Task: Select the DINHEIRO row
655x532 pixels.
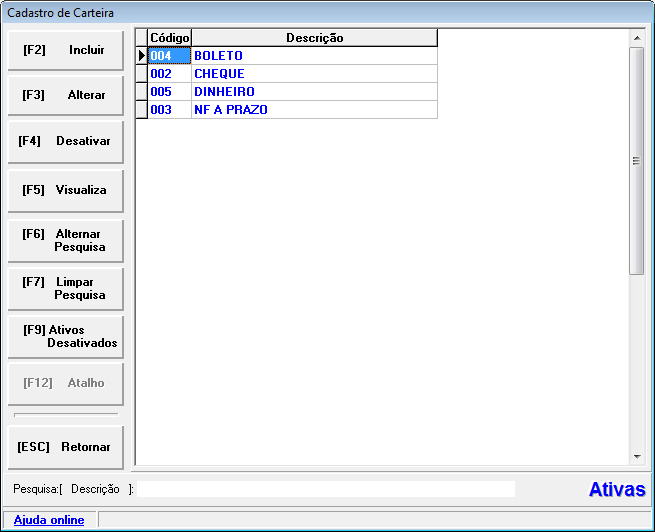Action: 314,92
